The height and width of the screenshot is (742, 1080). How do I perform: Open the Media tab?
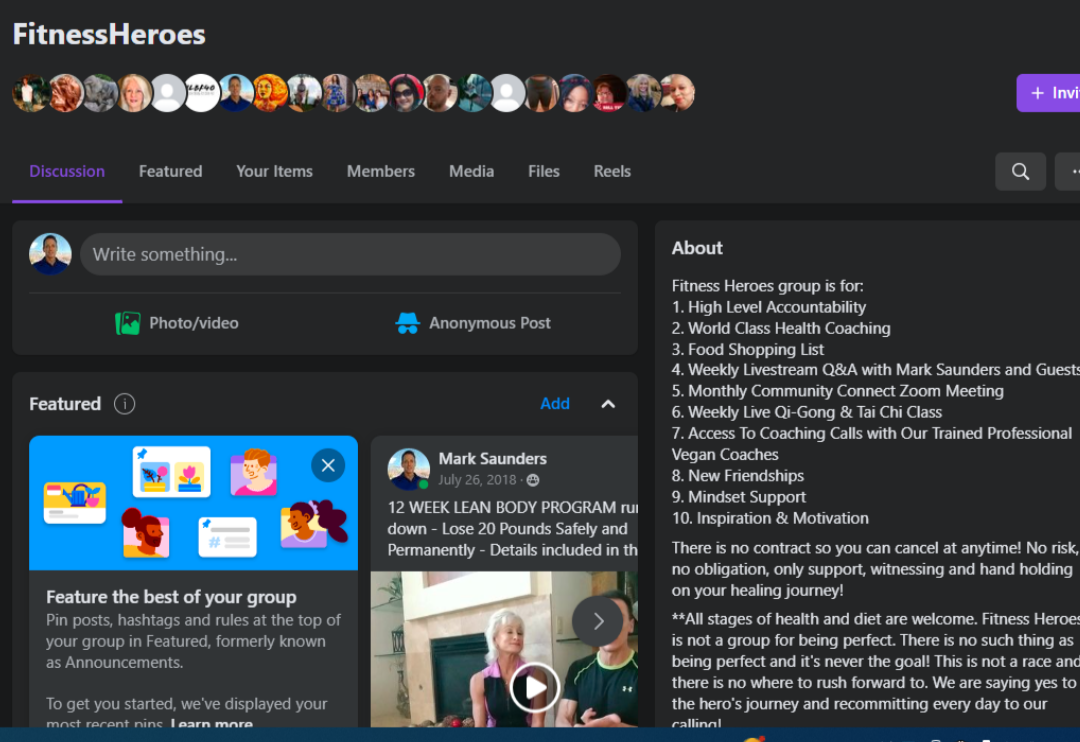[471, 171]
